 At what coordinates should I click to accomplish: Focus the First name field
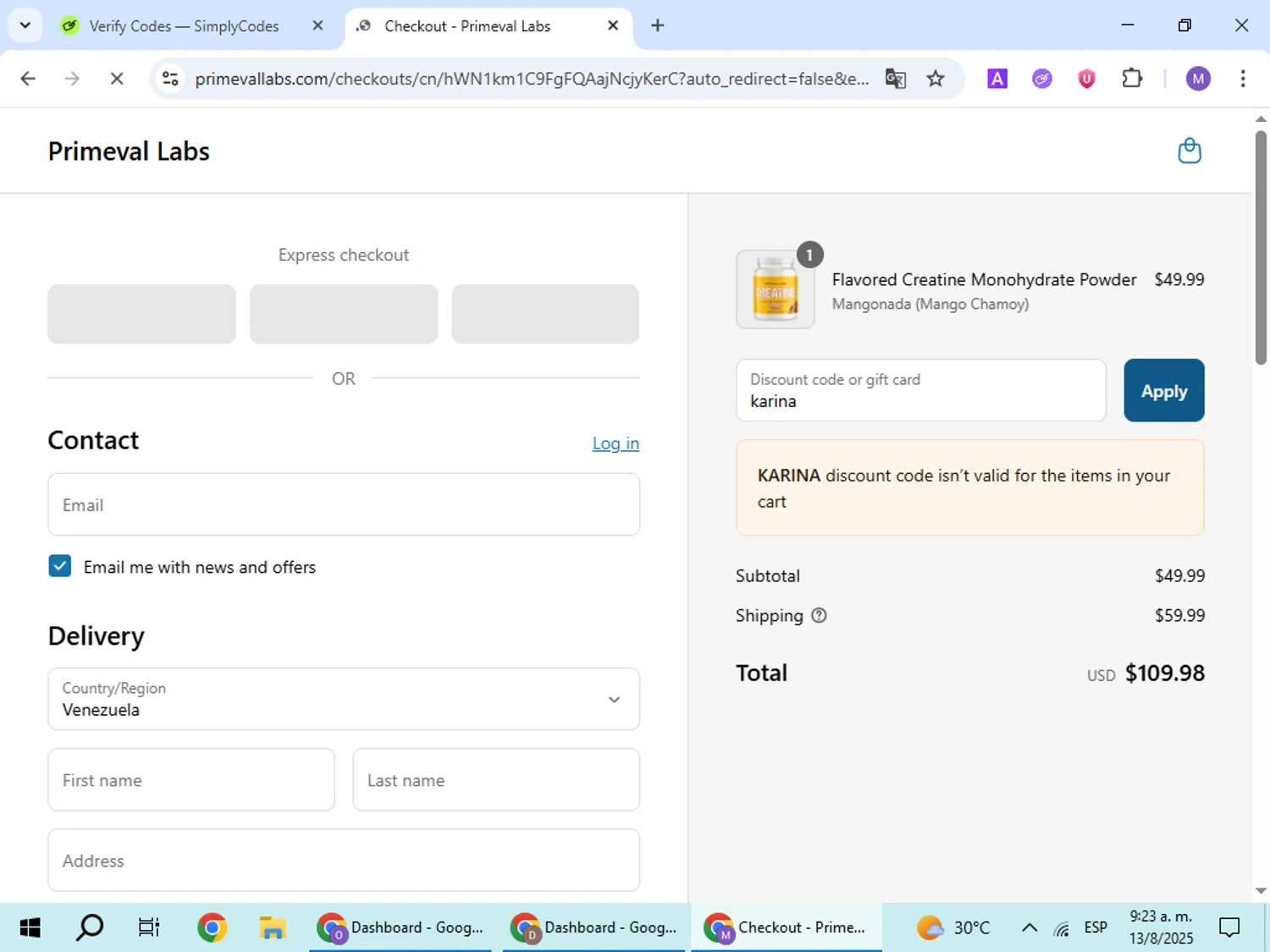pyautogui.click(x=191, y=779)
